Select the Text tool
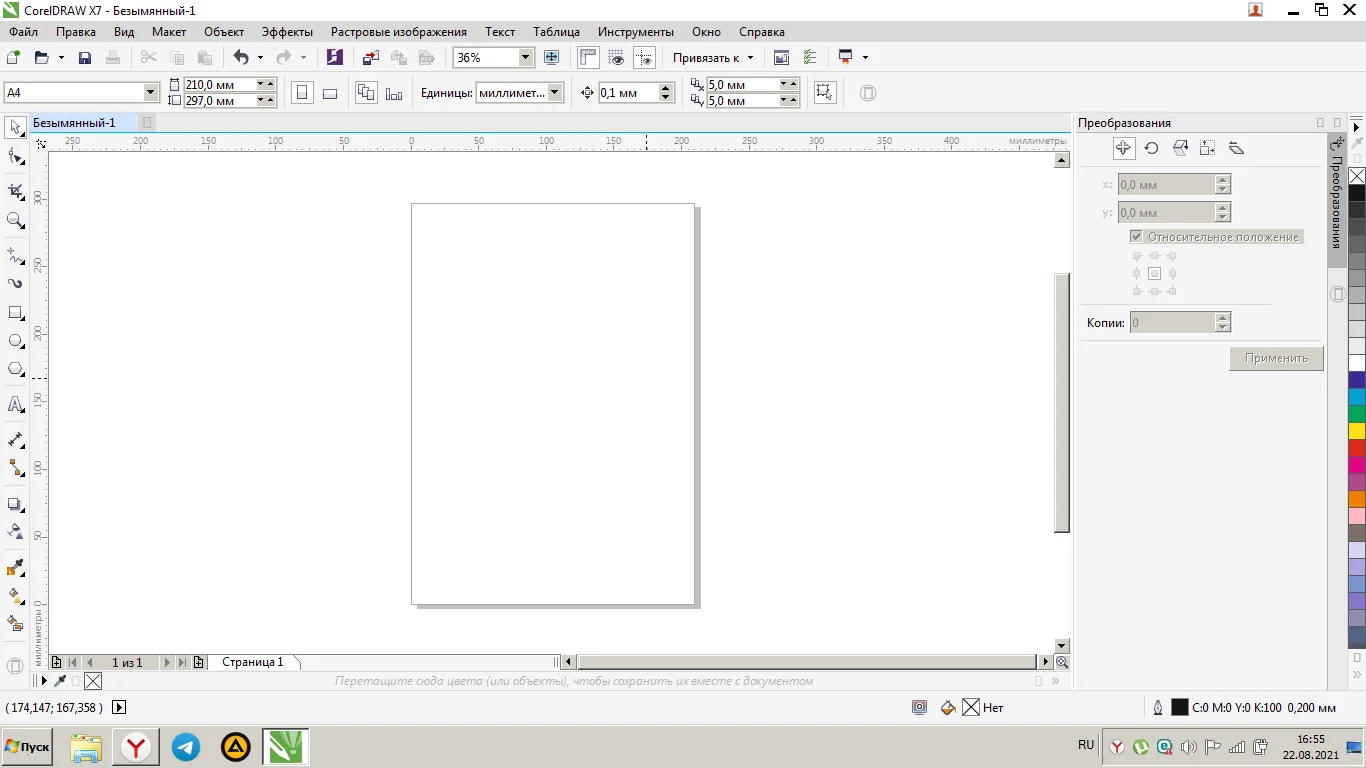The width and height of the screenshot is (1366, 768). point(16,405)
